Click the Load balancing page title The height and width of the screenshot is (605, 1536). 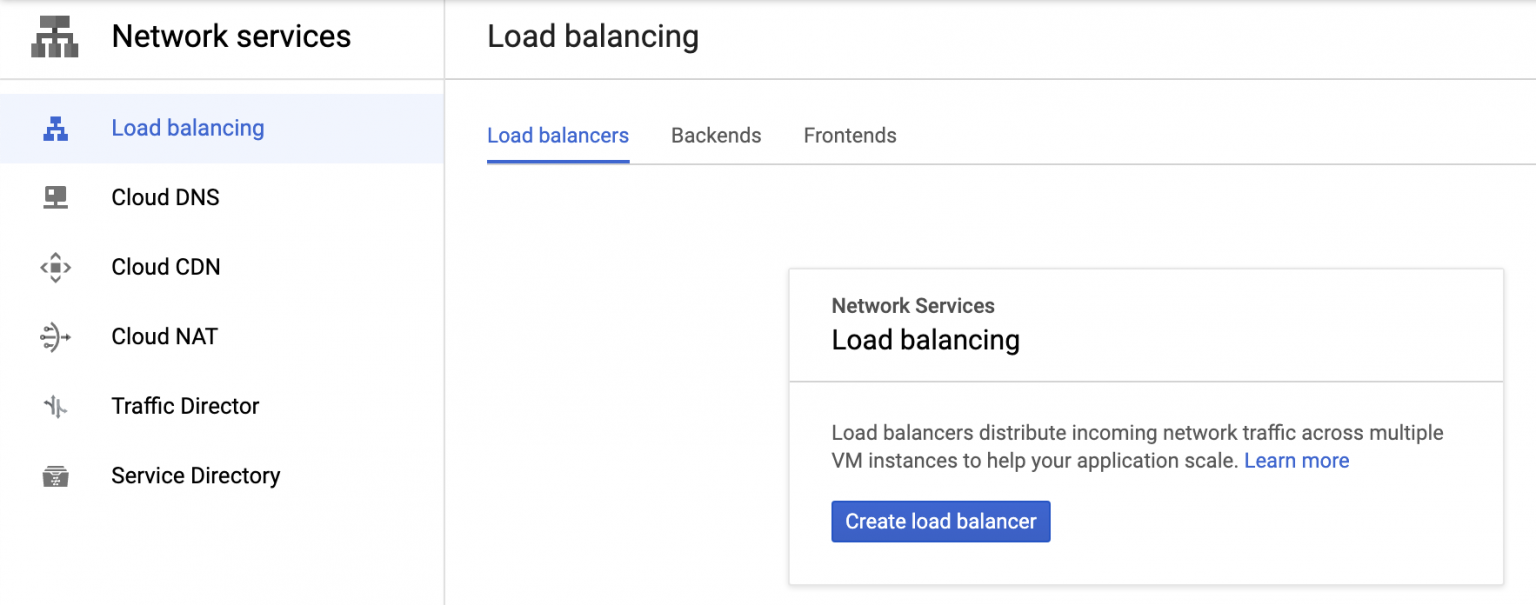593,36
